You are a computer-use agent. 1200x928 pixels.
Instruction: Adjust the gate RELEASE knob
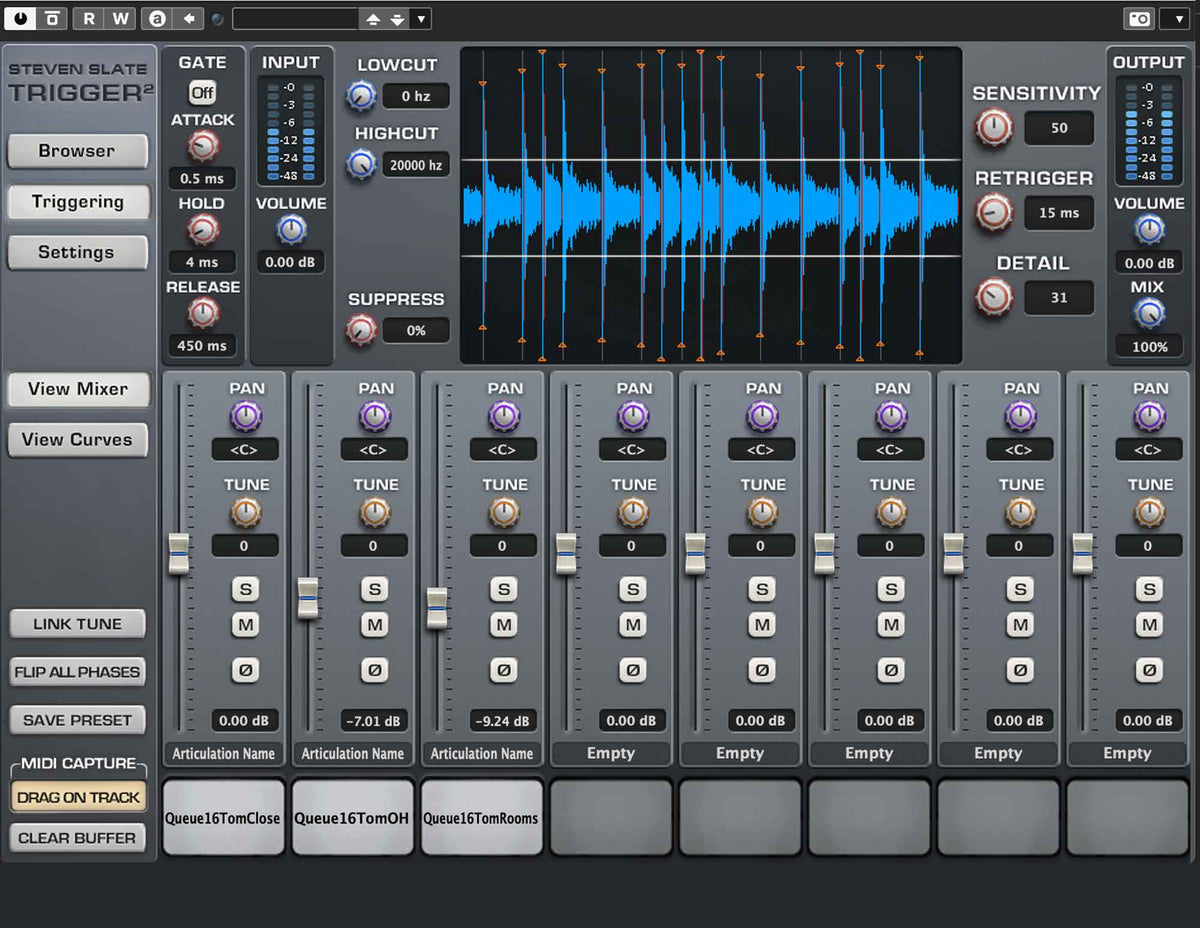pyautogui.click(x=202, y=314)
